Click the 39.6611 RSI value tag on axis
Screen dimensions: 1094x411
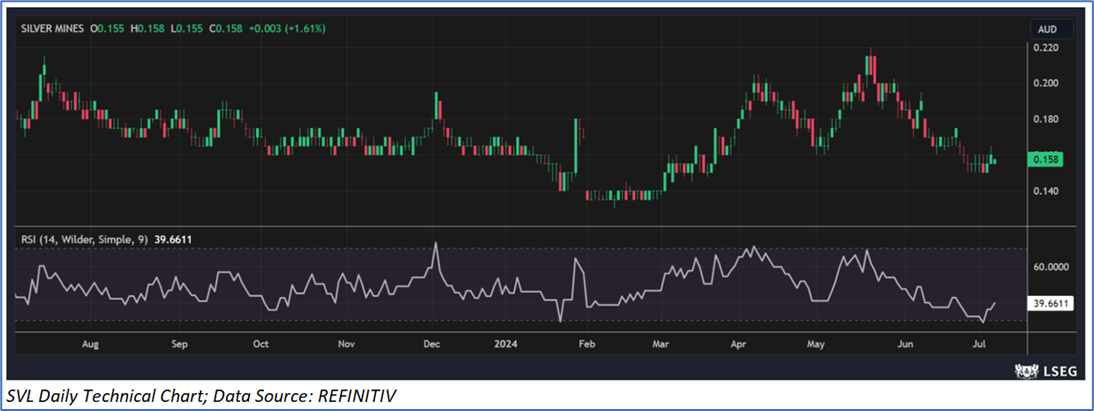click(x=1050, y=302)
